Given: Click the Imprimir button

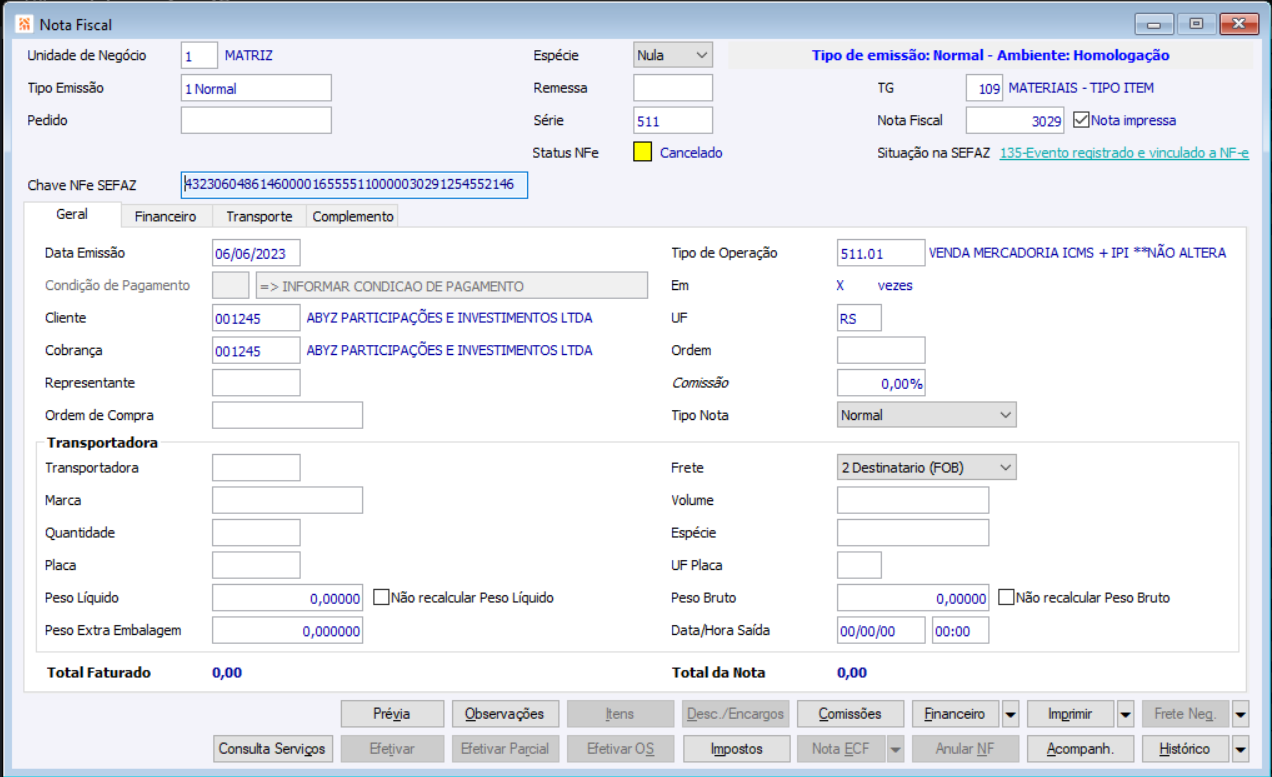Looking at the screenshot, I should 1071,714.
